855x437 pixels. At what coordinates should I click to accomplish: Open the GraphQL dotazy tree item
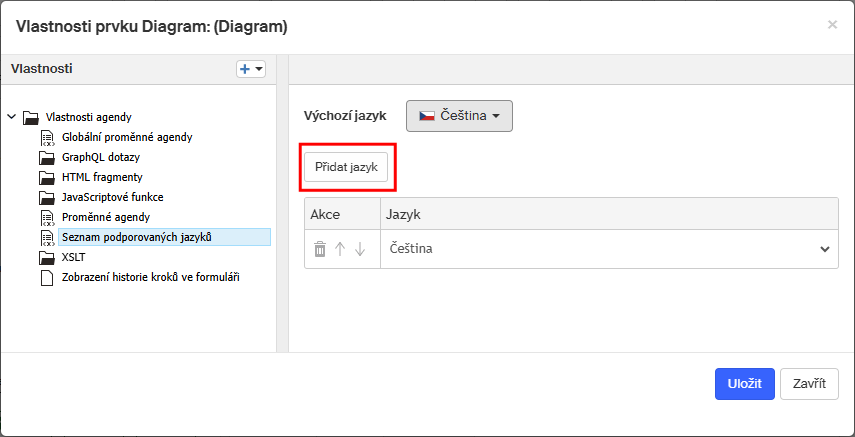point(101,157)
